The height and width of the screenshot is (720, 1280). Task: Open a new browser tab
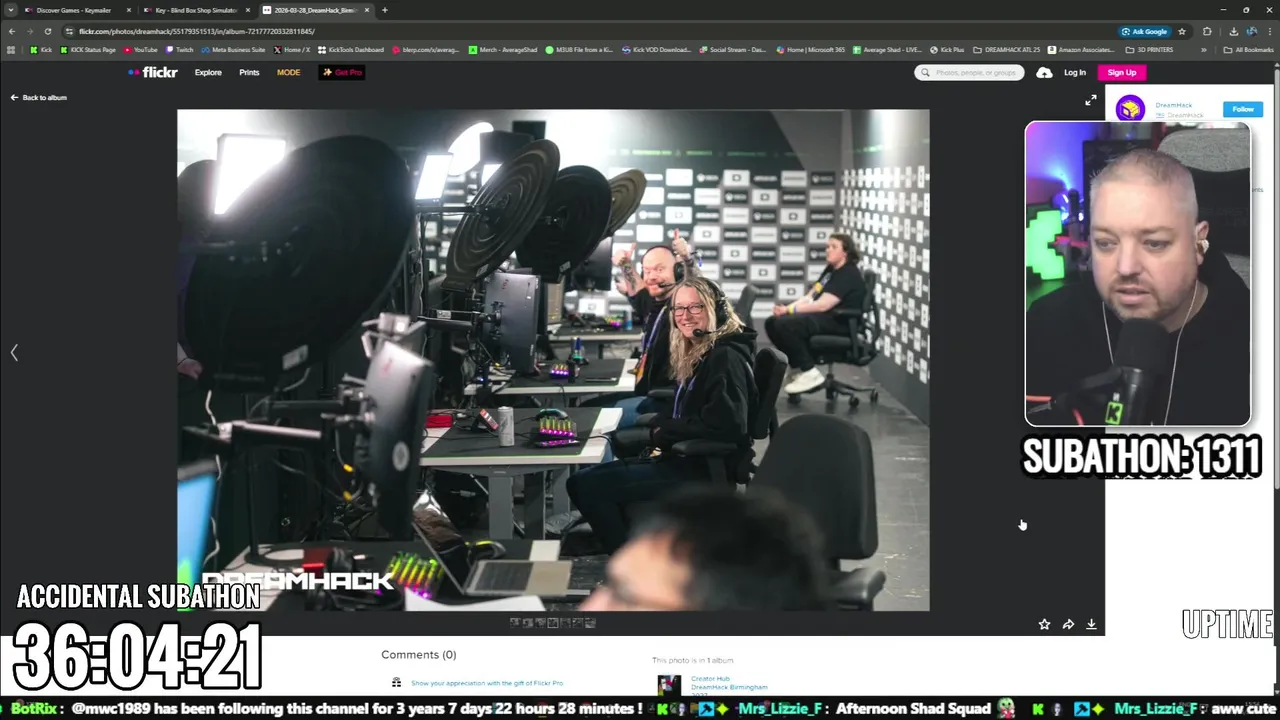coord(385,10)
